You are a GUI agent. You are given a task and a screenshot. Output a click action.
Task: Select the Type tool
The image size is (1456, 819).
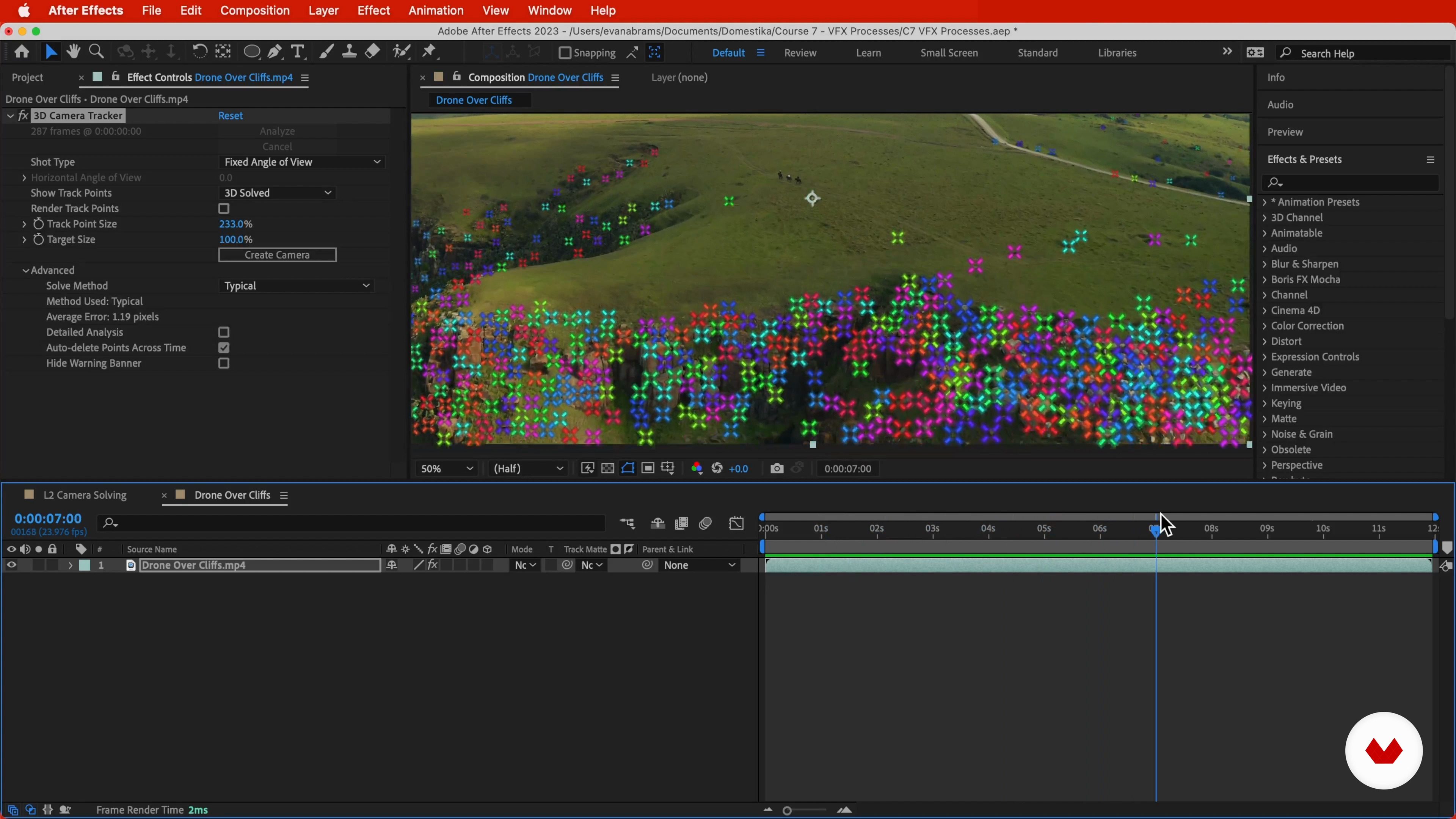[x=297, y=52]
